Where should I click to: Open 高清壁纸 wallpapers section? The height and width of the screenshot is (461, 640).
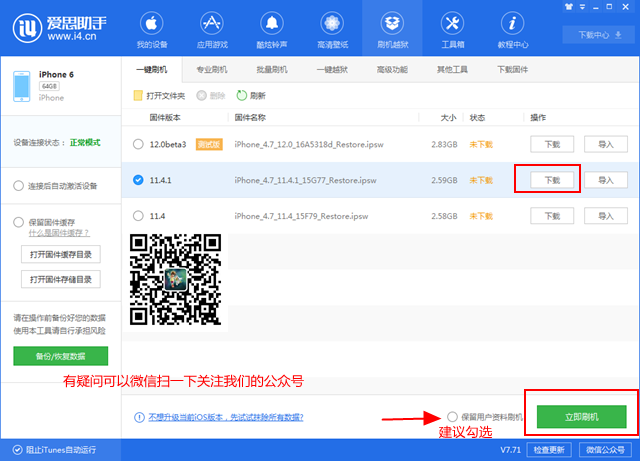click(332, 30)
